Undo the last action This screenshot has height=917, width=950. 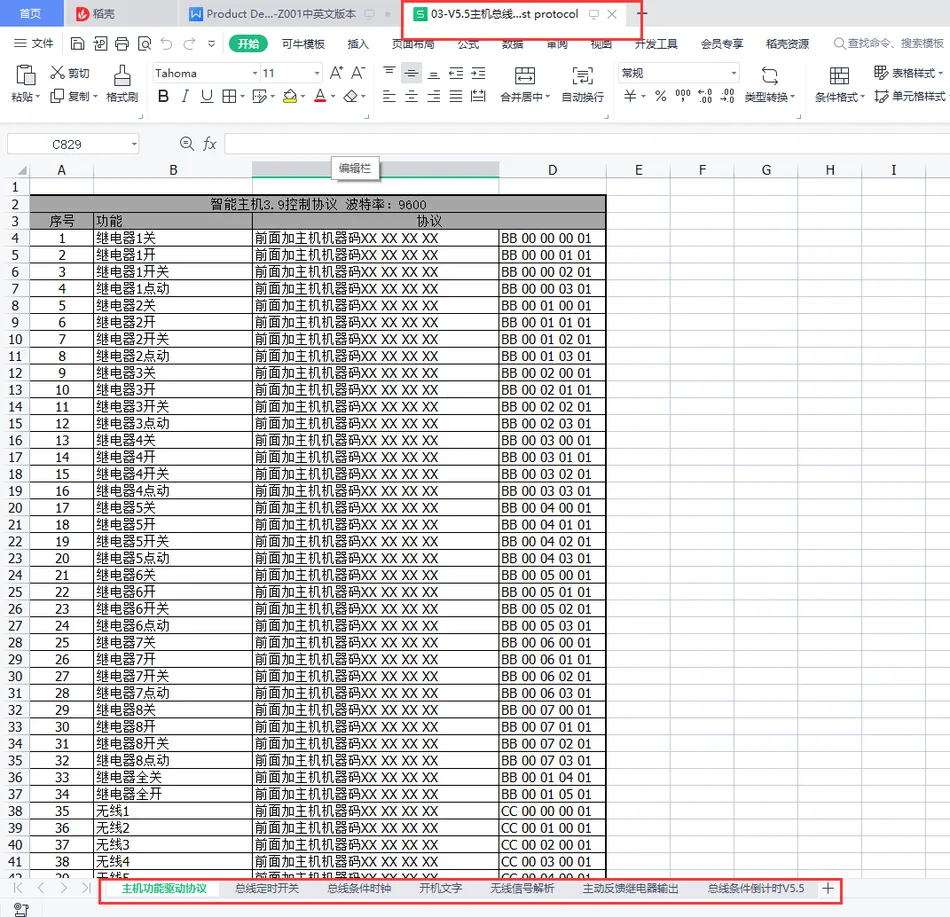[x=167, y=44]
